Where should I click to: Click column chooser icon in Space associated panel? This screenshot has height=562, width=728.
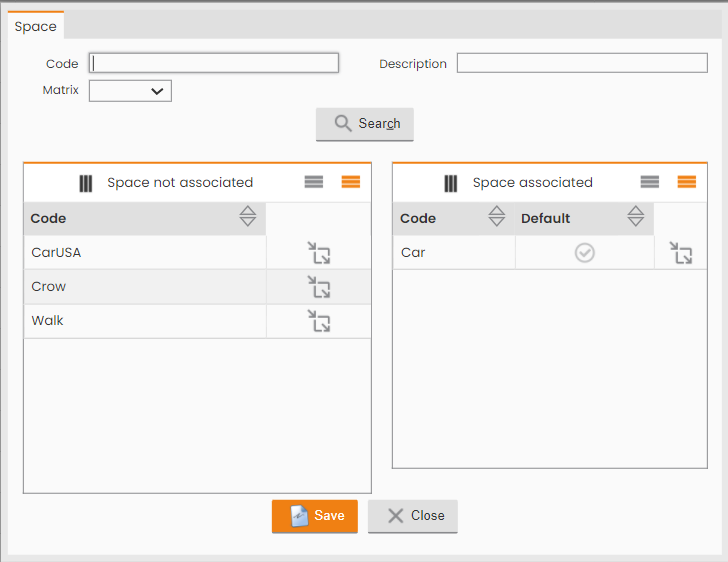pos(450,183)
